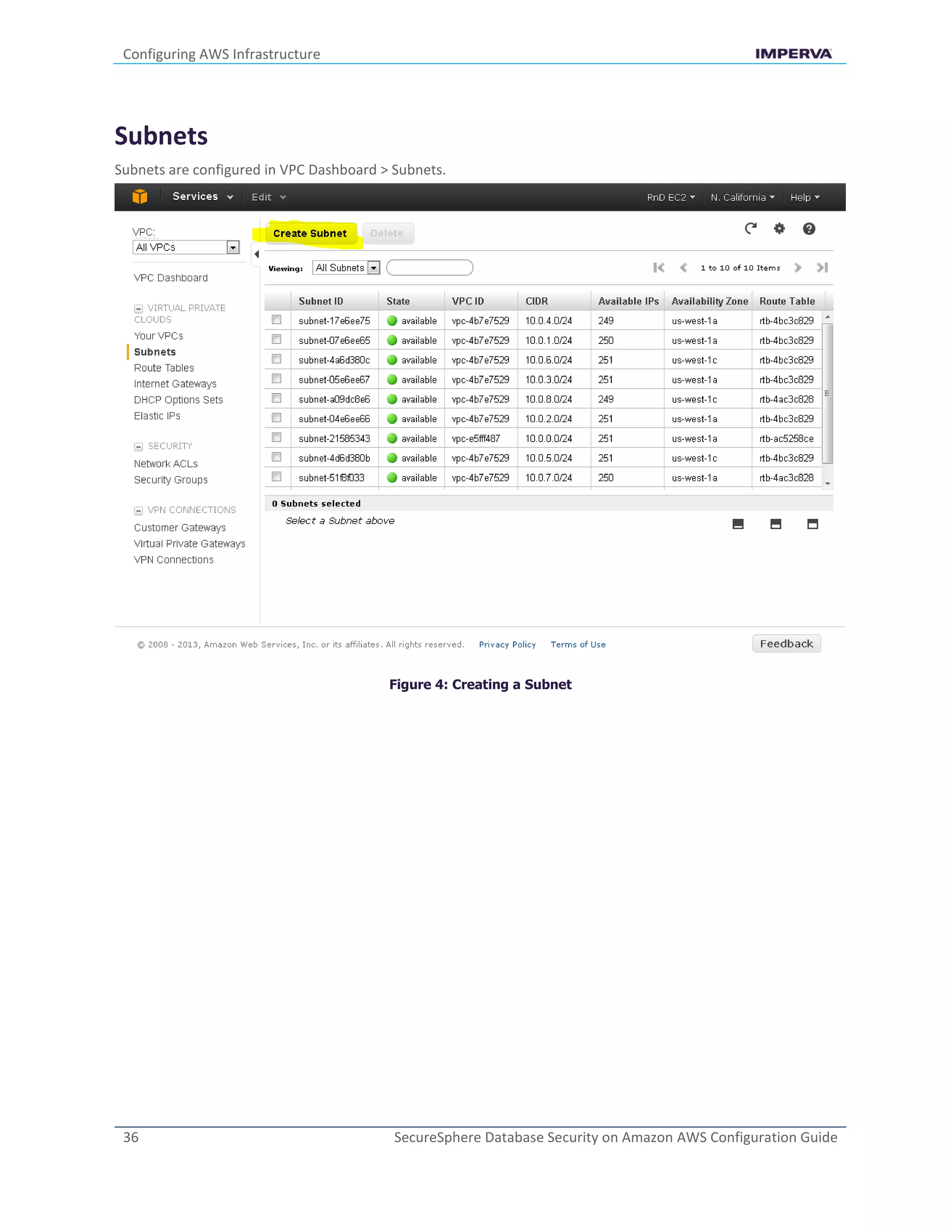This screenshot has height=1232, width=952.
Task: Go to the next page of items
Action: pos(798,267)
